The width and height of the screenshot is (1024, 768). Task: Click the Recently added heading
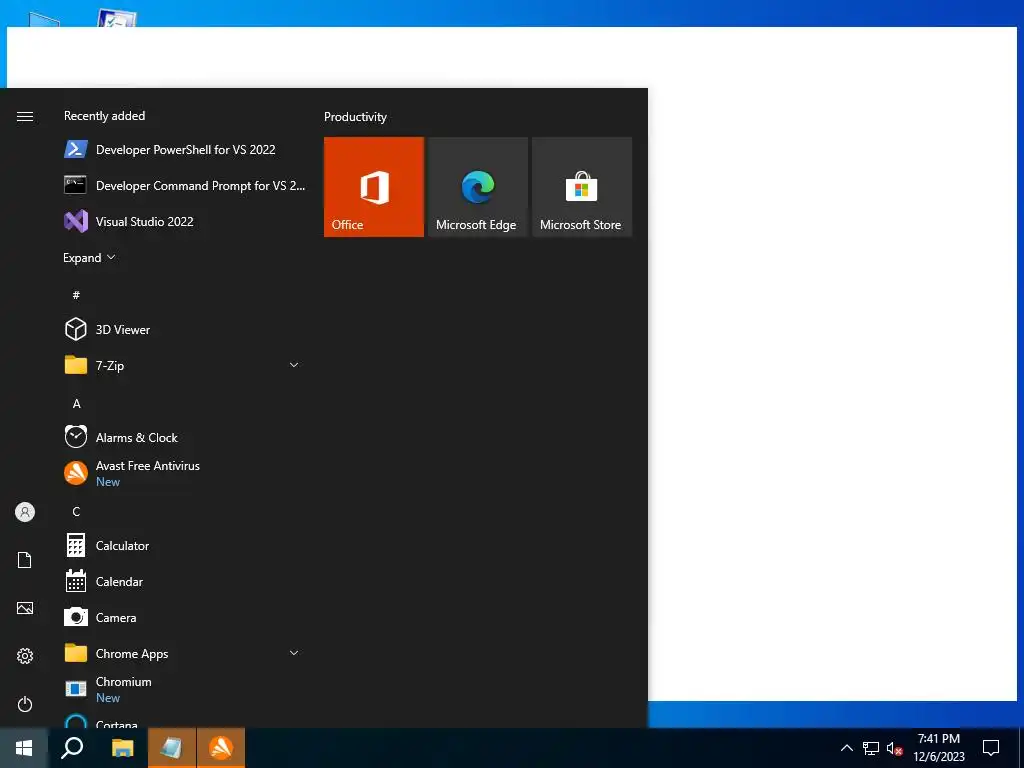104,116
